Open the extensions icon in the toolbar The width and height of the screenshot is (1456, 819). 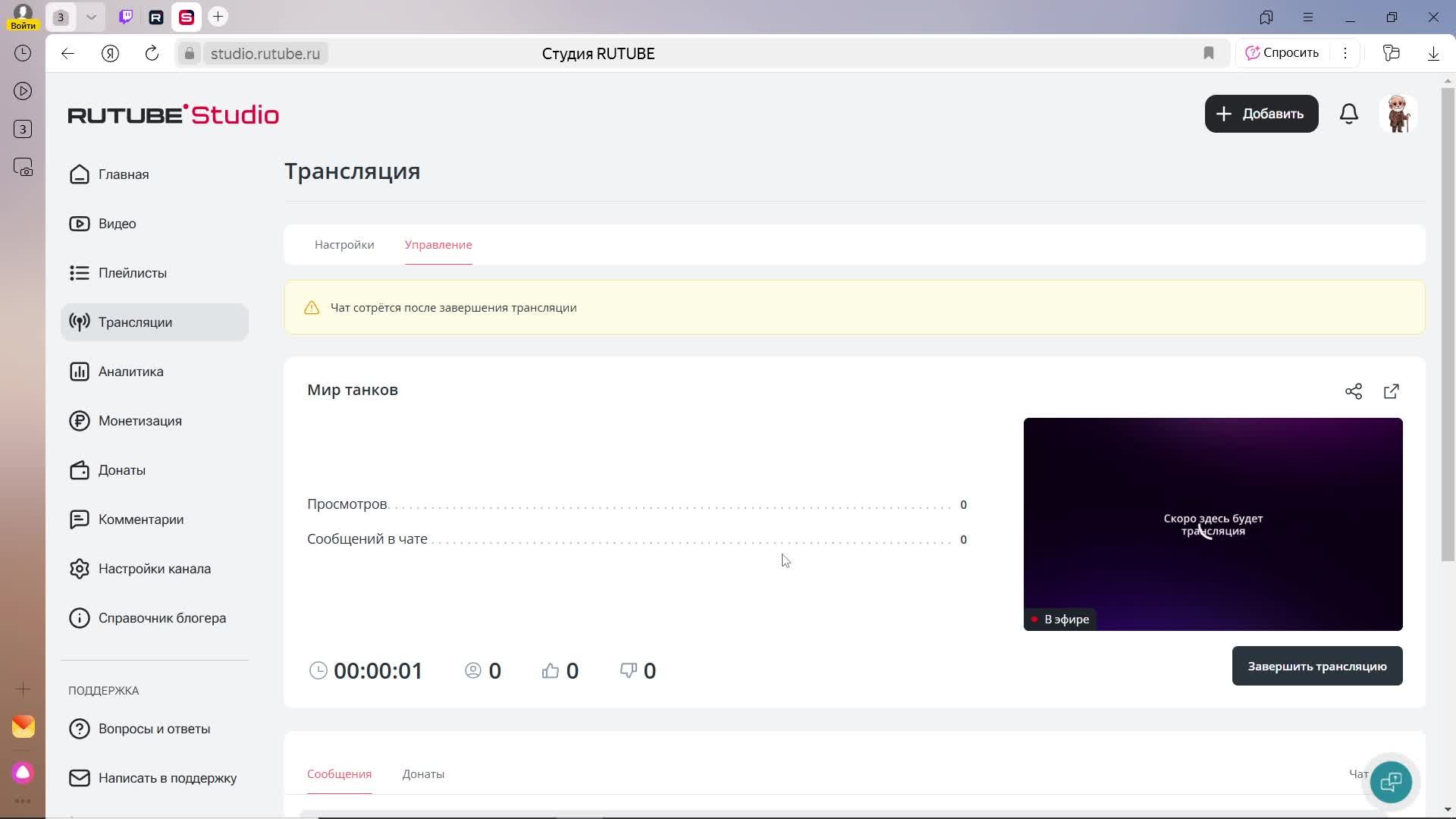pyautogui.click(x=1391, y=53)
